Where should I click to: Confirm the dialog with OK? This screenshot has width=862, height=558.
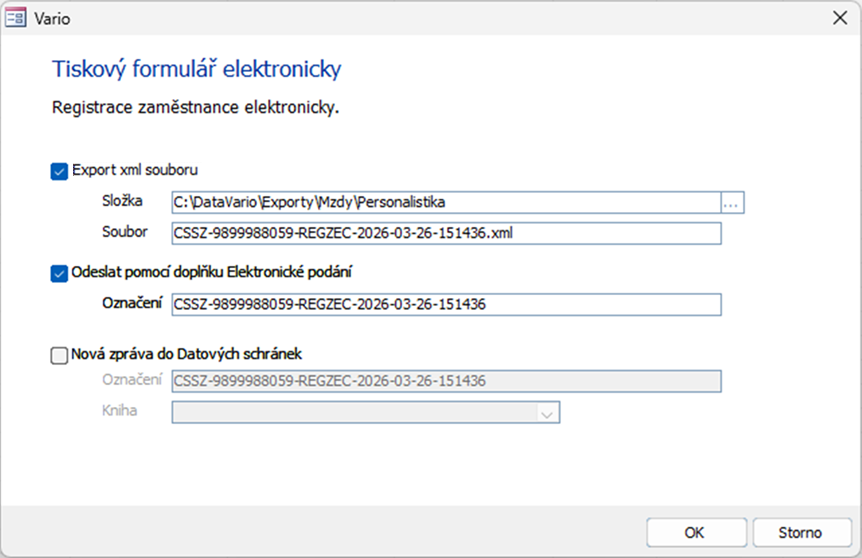(696, 533)
